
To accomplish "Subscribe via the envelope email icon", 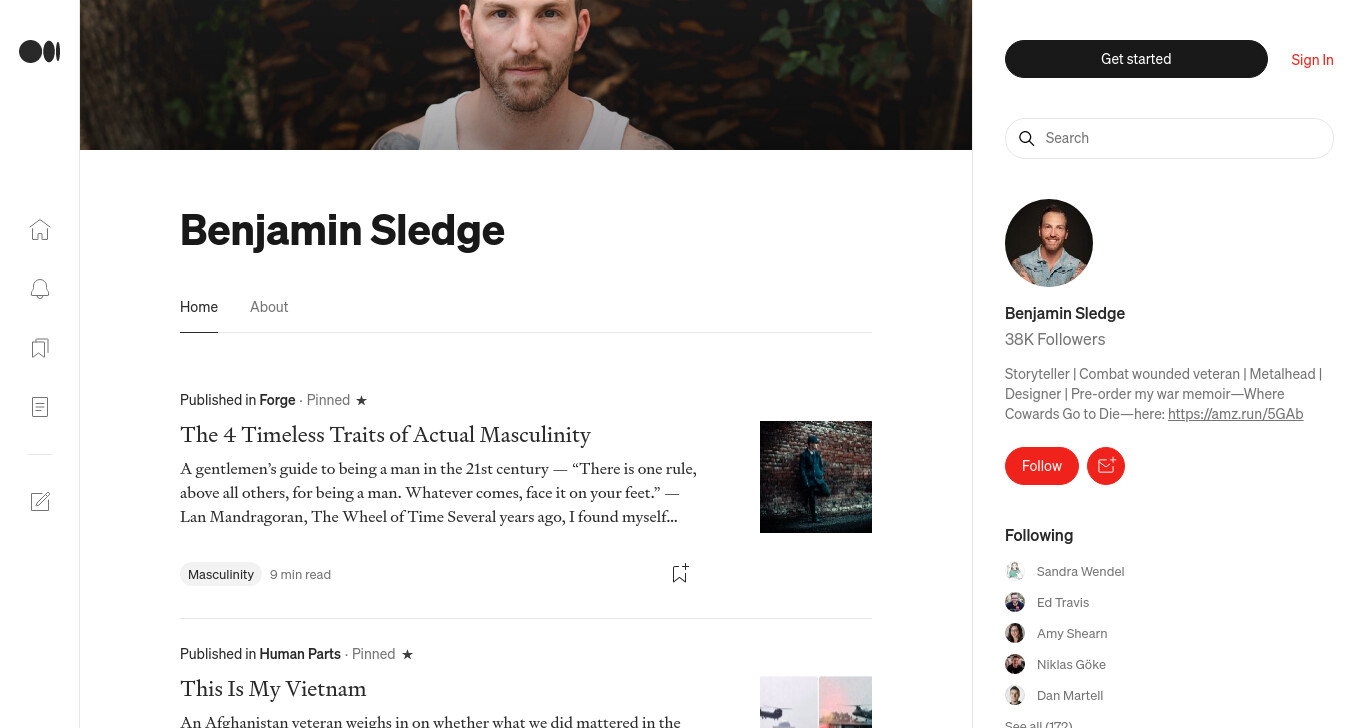I will coord(1106,466).
